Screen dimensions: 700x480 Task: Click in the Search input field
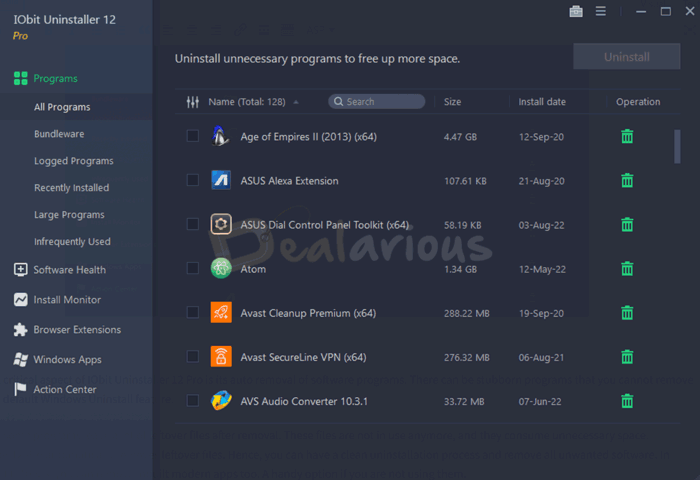coord(376,101)
